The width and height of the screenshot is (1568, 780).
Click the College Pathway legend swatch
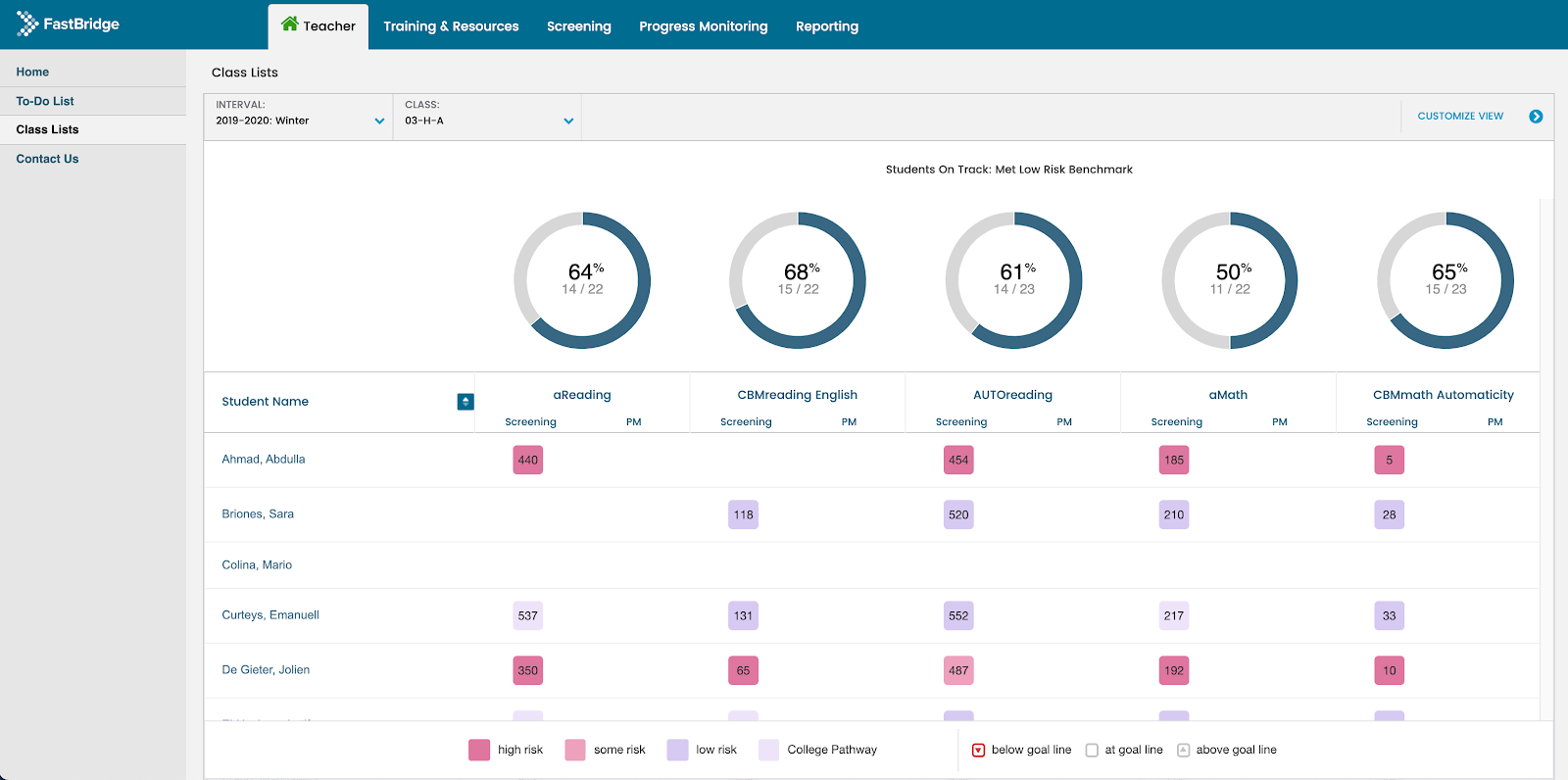[769, 751]
